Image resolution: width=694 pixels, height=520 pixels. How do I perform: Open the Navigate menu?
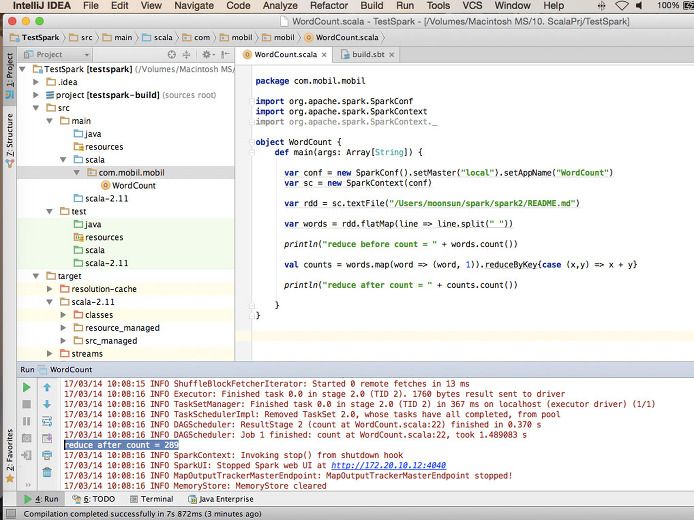(194, 6)
